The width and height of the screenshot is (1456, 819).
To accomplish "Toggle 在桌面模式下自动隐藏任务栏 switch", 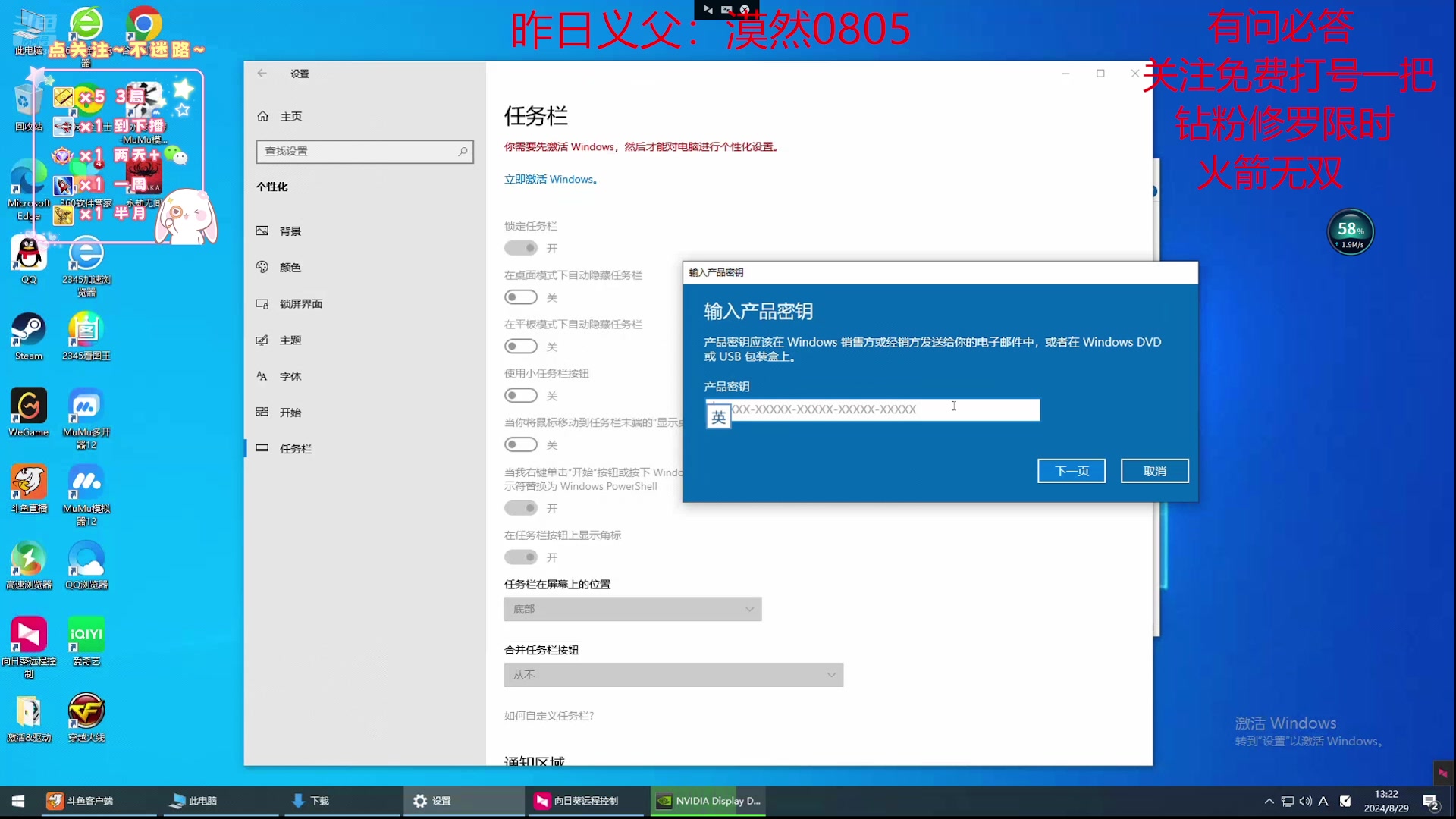I will [521, 297].
